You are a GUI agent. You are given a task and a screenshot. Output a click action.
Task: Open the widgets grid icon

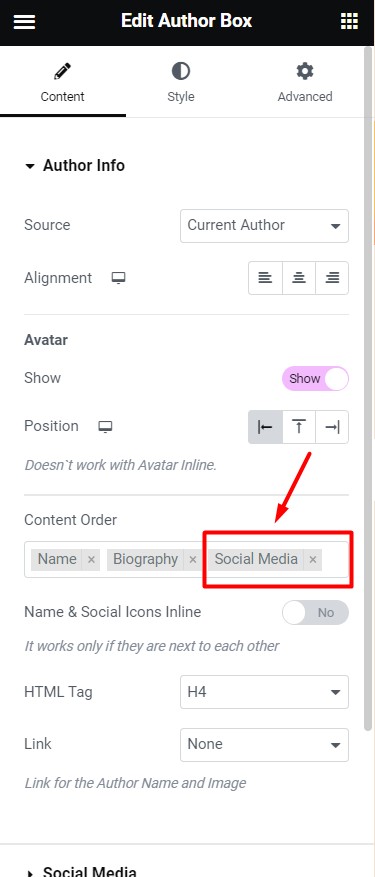349,21
